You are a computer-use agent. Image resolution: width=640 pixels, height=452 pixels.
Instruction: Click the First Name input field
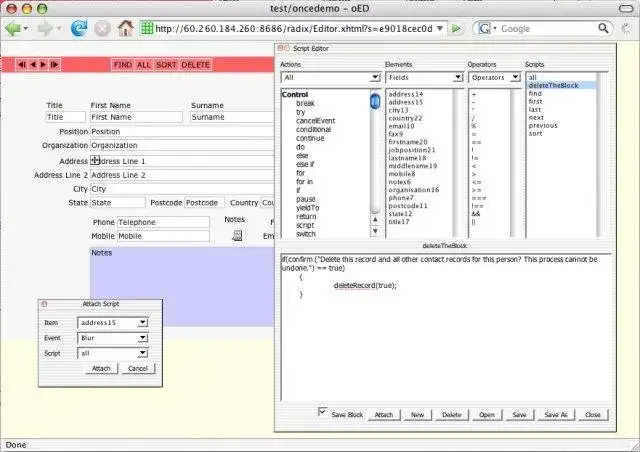click(136, 117)
